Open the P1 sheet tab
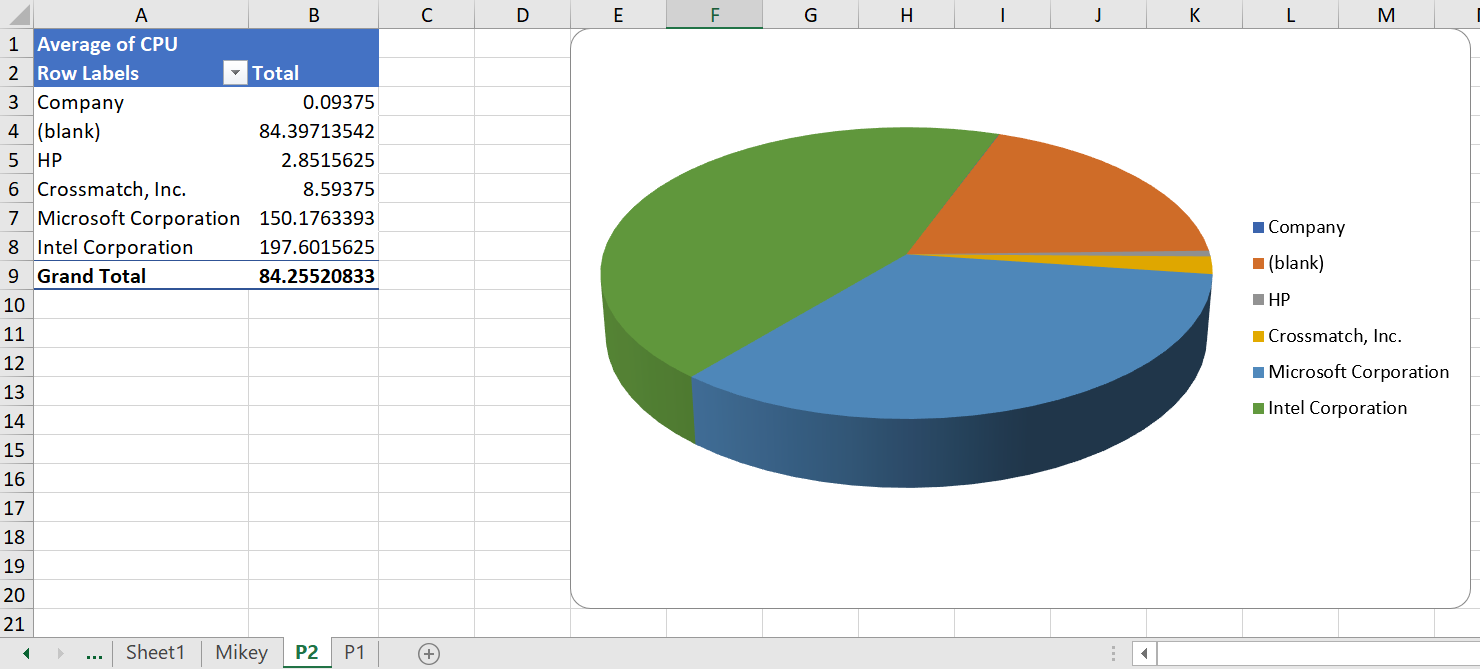The height and width of the screenshot is (669, 1480). point(355,652)
